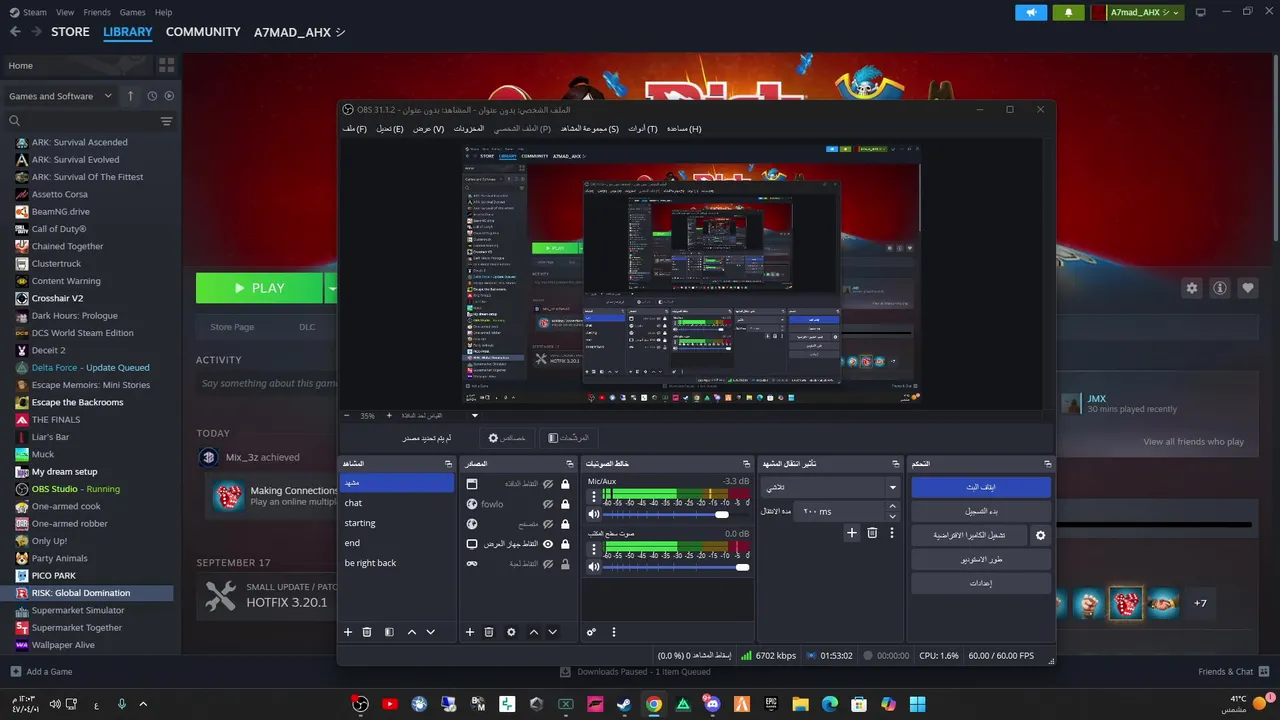The width and height of the screenshot is (1280, 720).
Task: Remove transition with trash icon in Transitions panel
Action: 872,533
